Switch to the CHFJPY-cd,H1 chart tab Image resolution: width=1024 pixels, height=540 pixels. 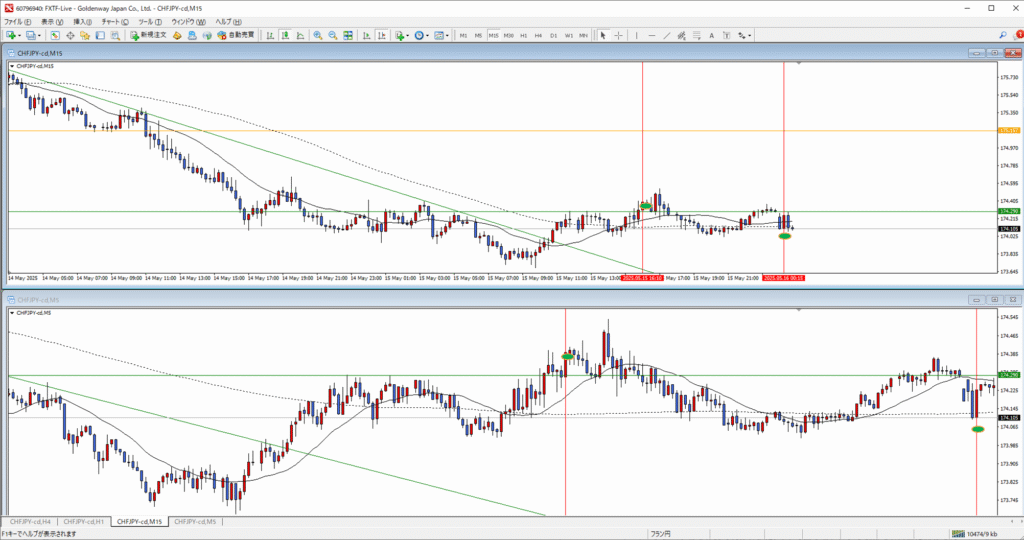pyautogui.click(x=84, y=521)
